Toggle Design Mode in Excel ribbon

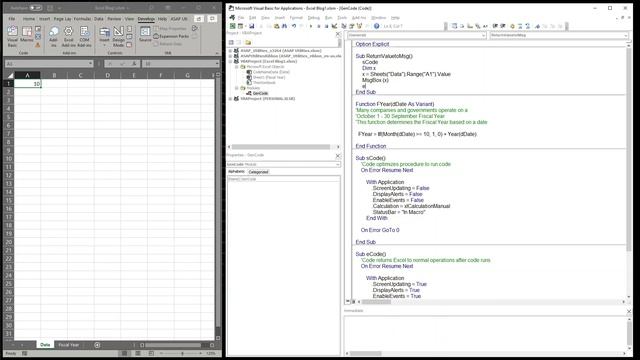click(x=118, y=36)
